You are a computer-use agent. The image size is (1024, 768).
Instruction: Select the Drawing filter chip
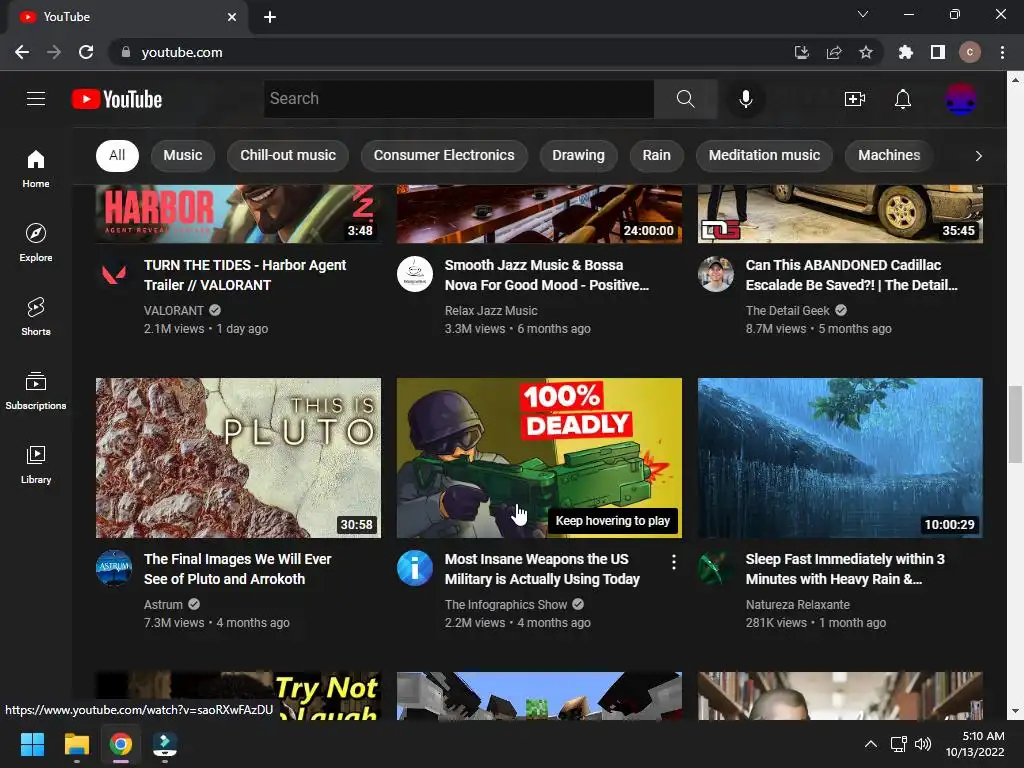point(579,155)
